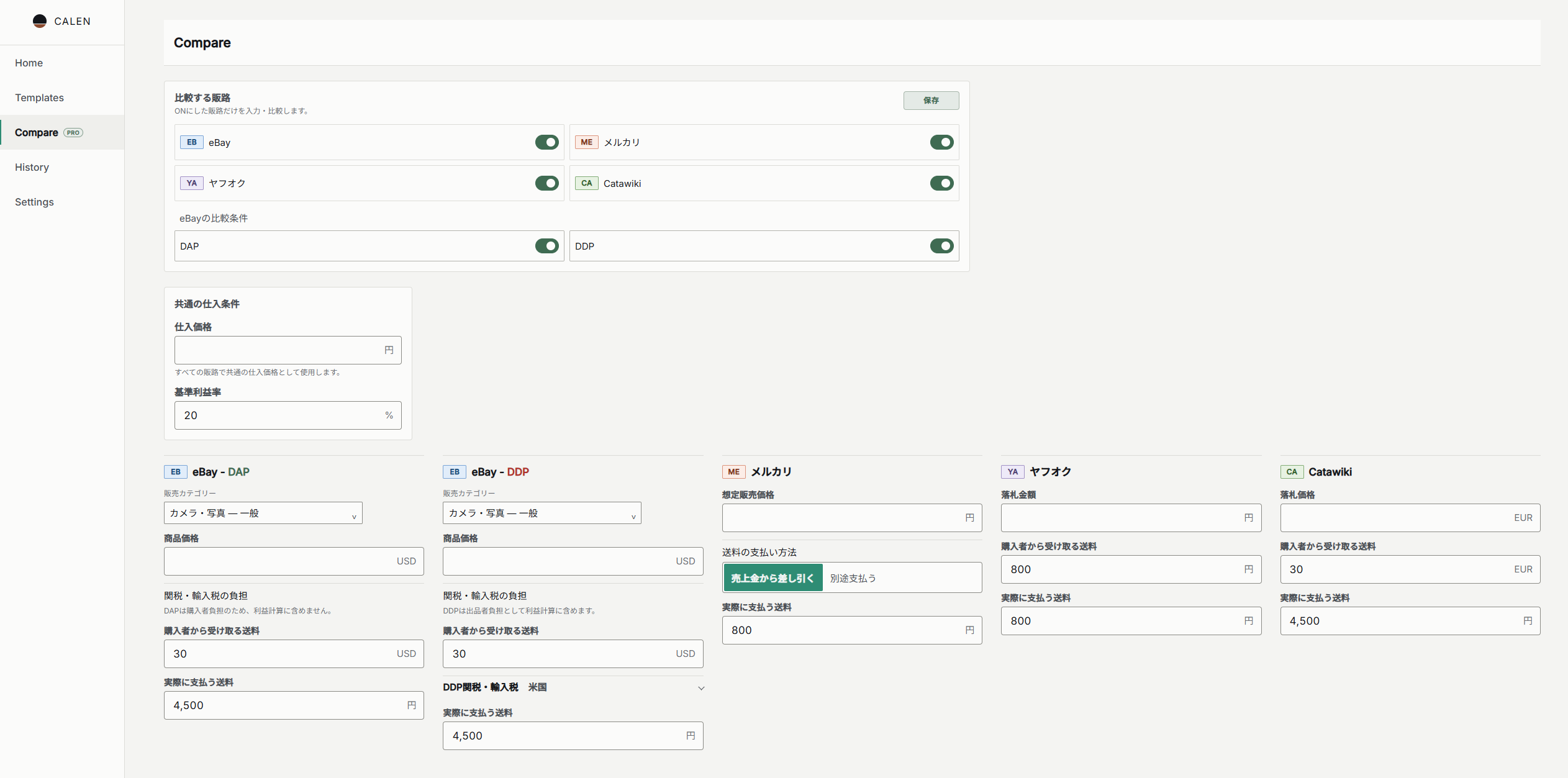
Task: Open the Templates menu item
Action: tap(62, 97)
